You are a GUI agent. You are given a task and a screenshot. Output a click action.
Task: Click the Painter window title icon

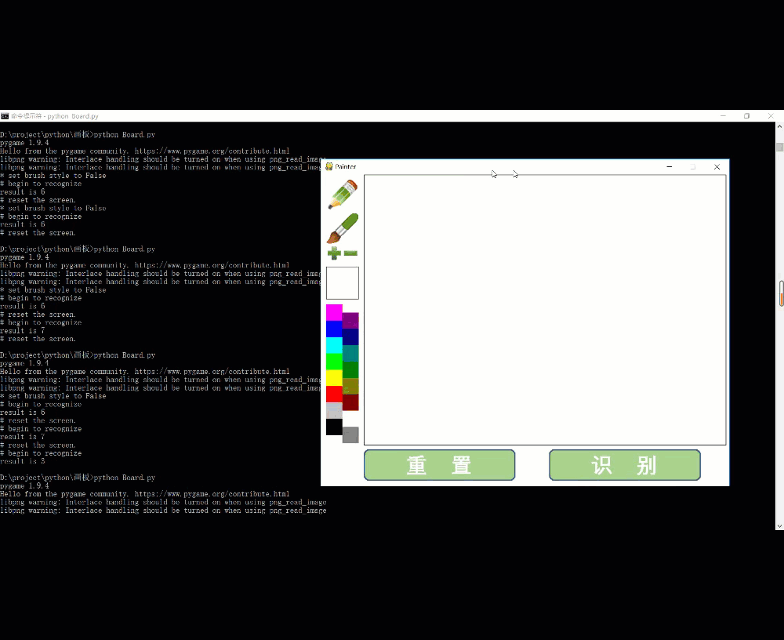pos(329,166)
